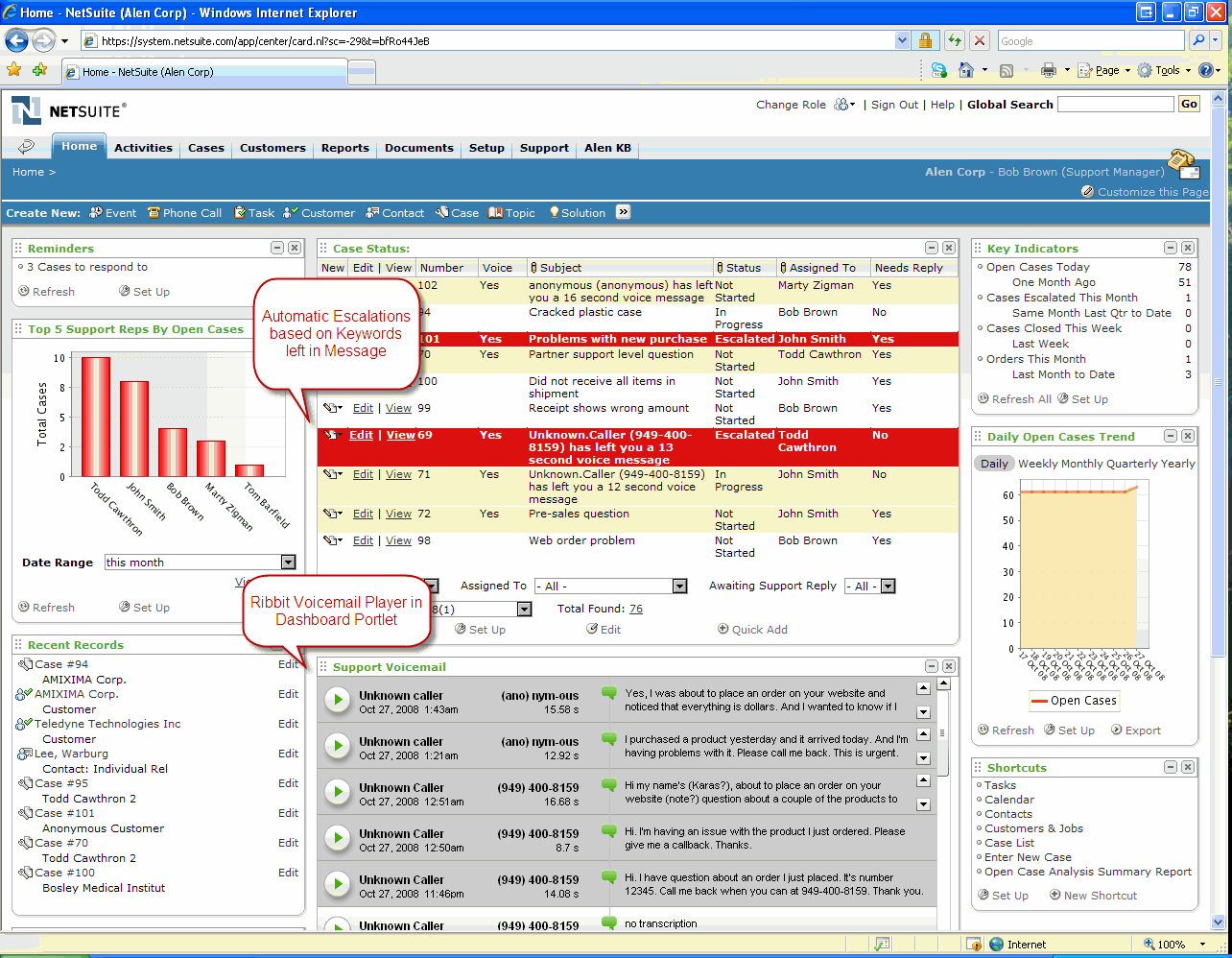Click View link for case 71

[x=398, y=474]
